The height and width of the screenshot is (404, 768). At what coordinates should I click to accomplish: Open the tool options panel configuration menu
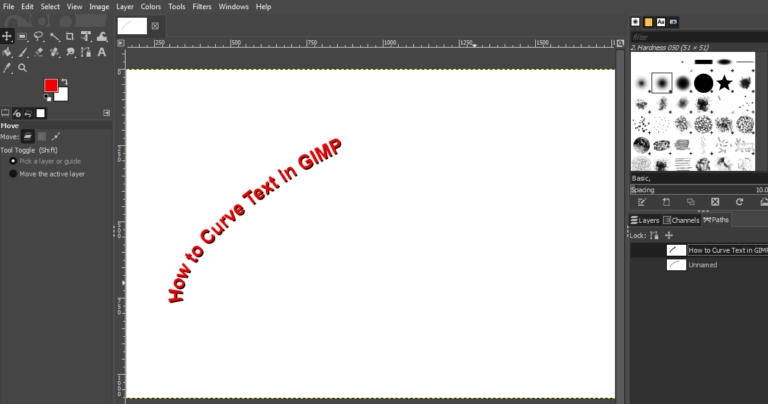(x=107, y=113)
